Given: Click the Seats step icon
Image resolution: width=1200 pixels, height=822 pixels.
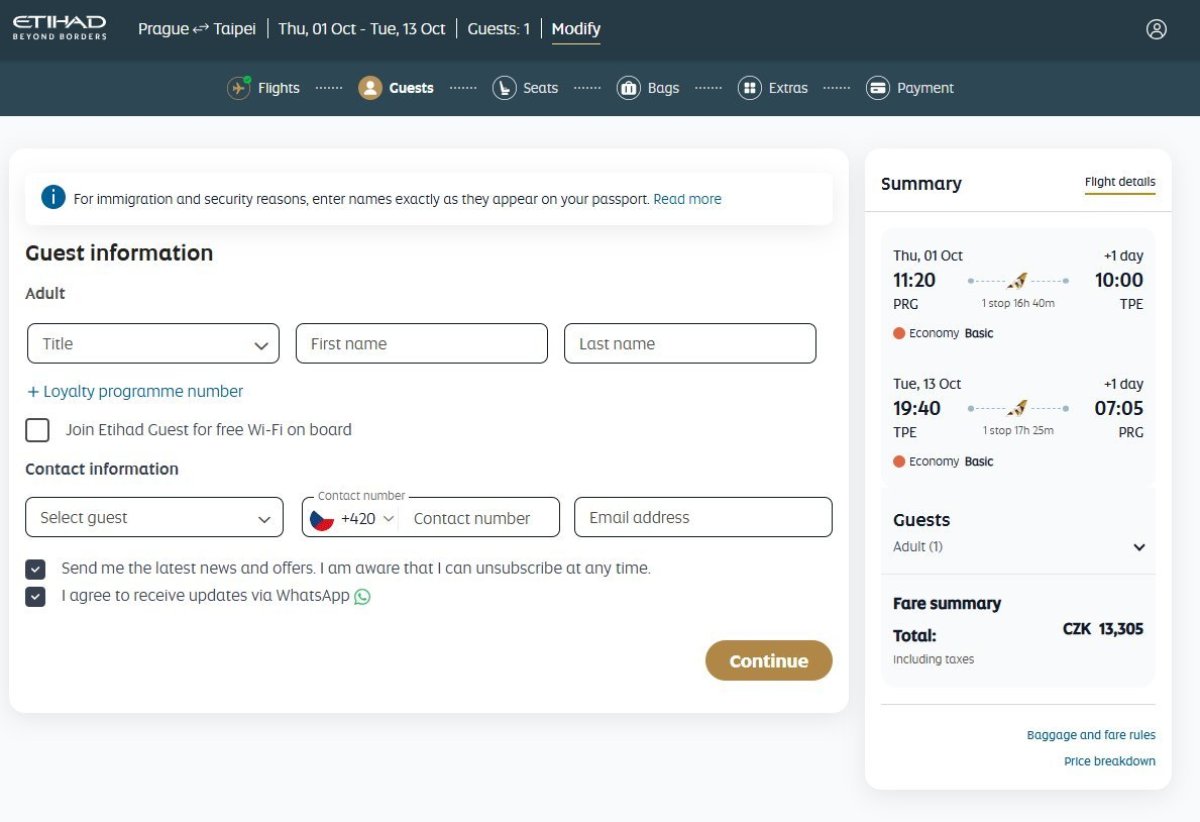Looking at the screenshot, I should tap(505, 88).
